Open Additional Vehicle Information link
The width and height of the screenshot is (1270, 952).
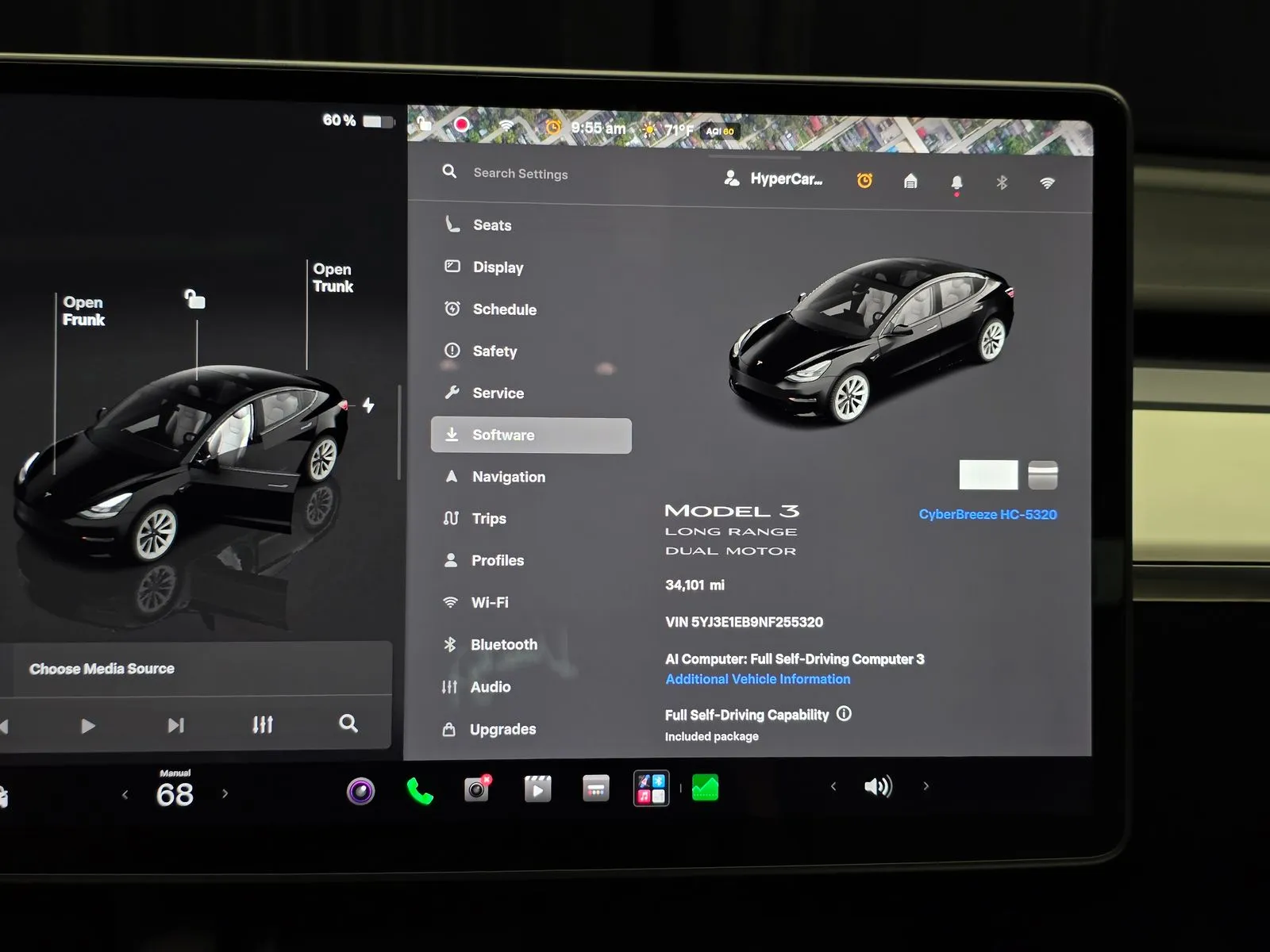pos(758,679)
